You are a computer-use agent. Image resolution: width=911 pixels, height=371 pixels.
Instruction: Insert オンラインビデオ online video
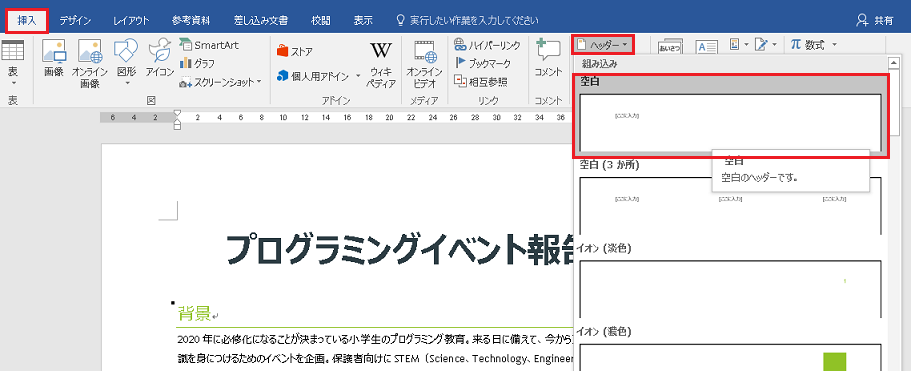[424, 64]
